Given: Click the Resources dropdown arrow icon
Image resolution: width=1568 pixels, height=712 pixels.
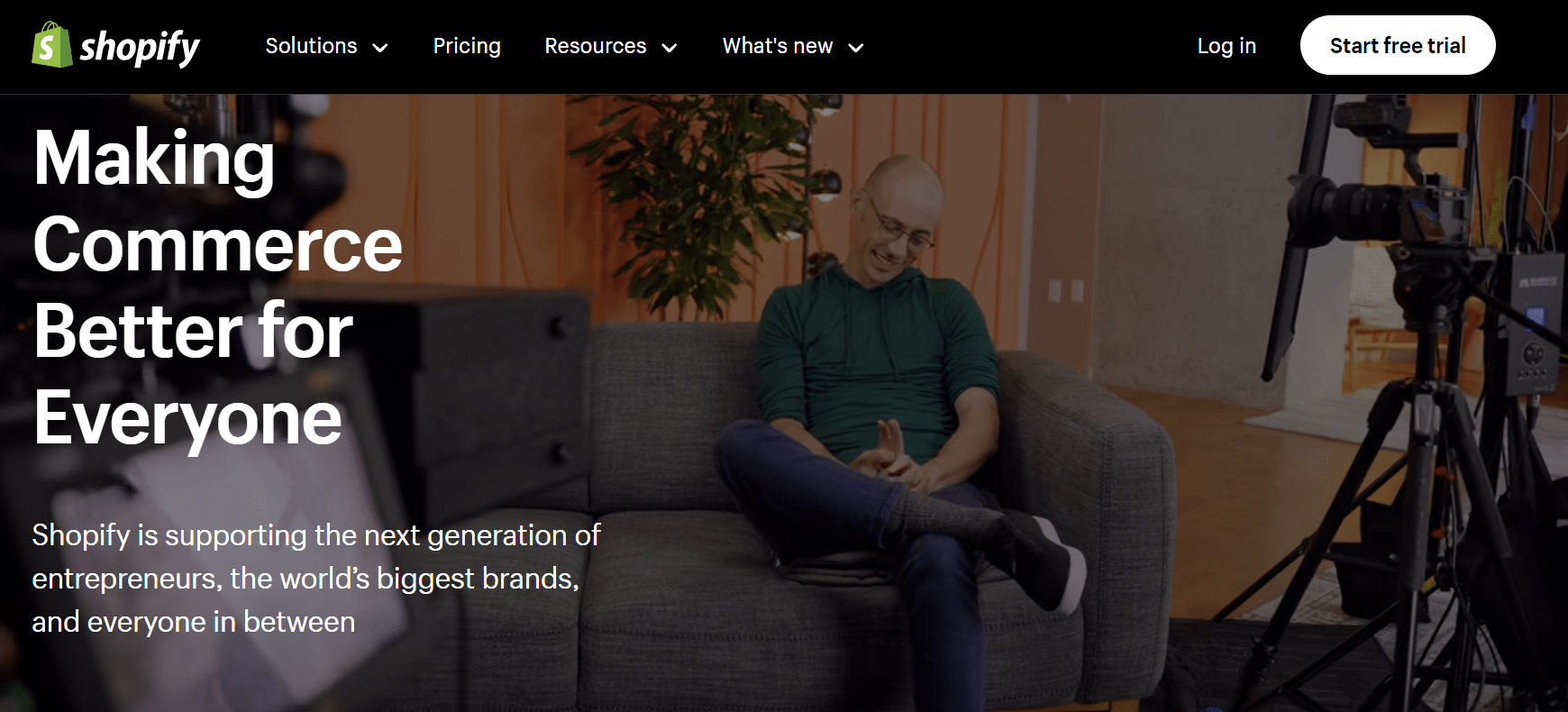Looking at the screenshot, I should [669, 48].
